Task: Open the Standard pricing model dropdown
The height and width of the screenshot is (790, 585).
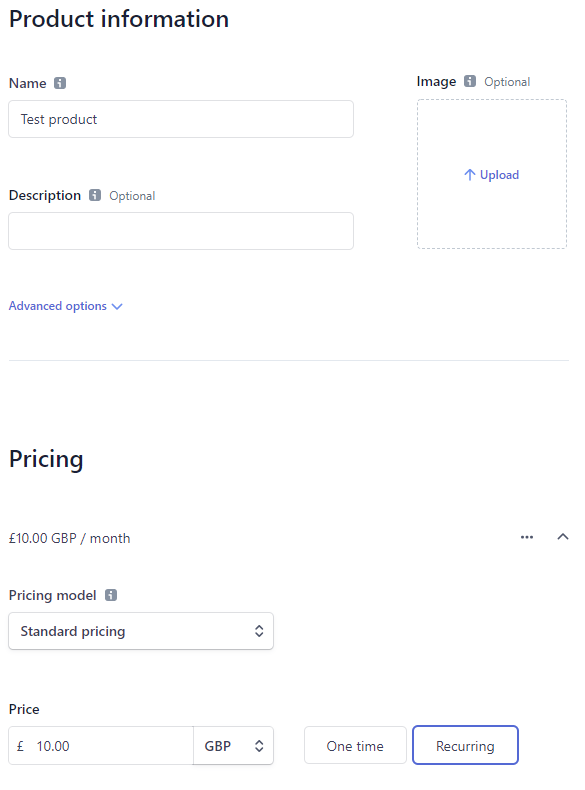Action: coord(141,631)
